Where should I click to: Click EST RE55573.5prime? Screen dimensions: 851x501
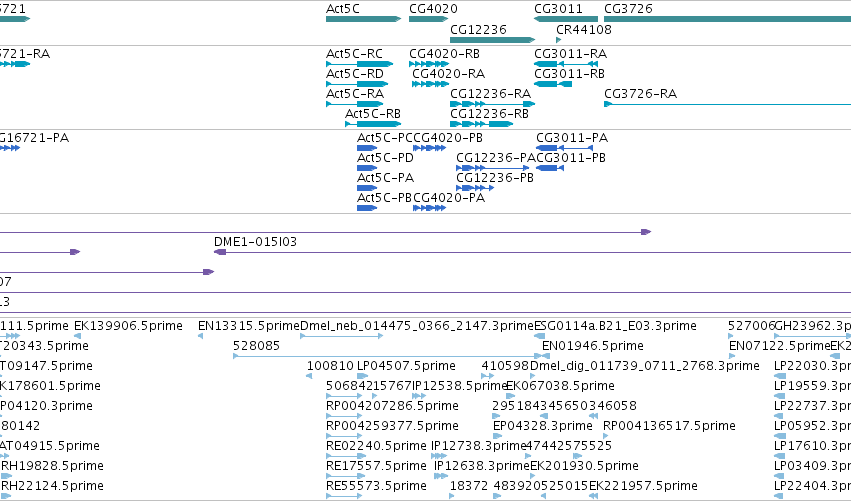376,486
